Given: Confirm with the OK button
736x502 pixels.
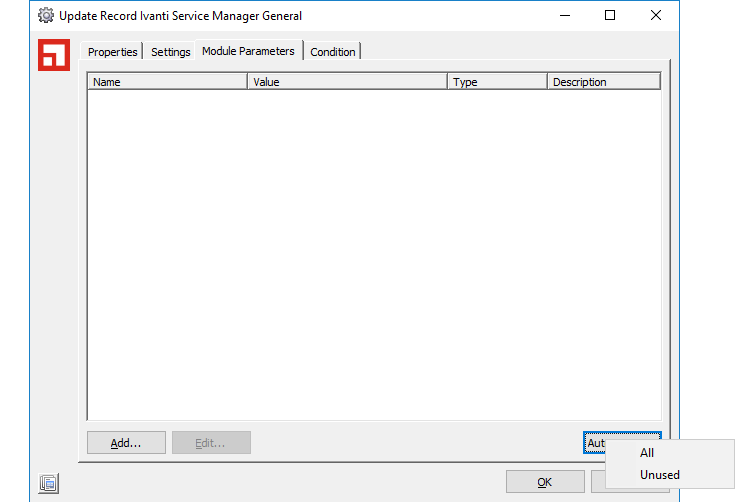Looking at the screenshot, I should (x=545, y=482).
